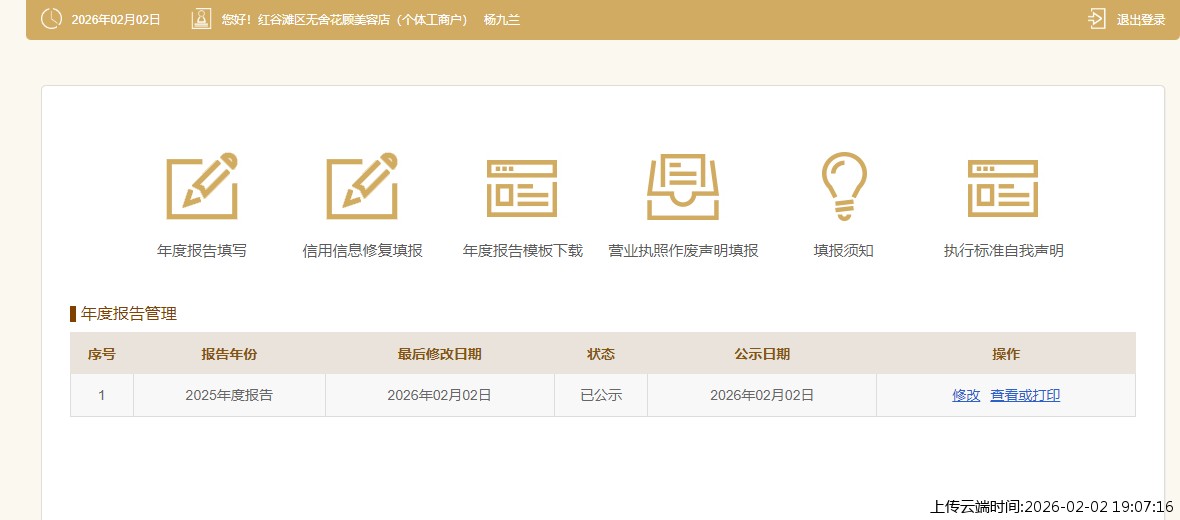This screenshot has width=1180, height=520.
Task: Click 修改 for the 2025年度报告 row
Action: [x=966, y=395]
